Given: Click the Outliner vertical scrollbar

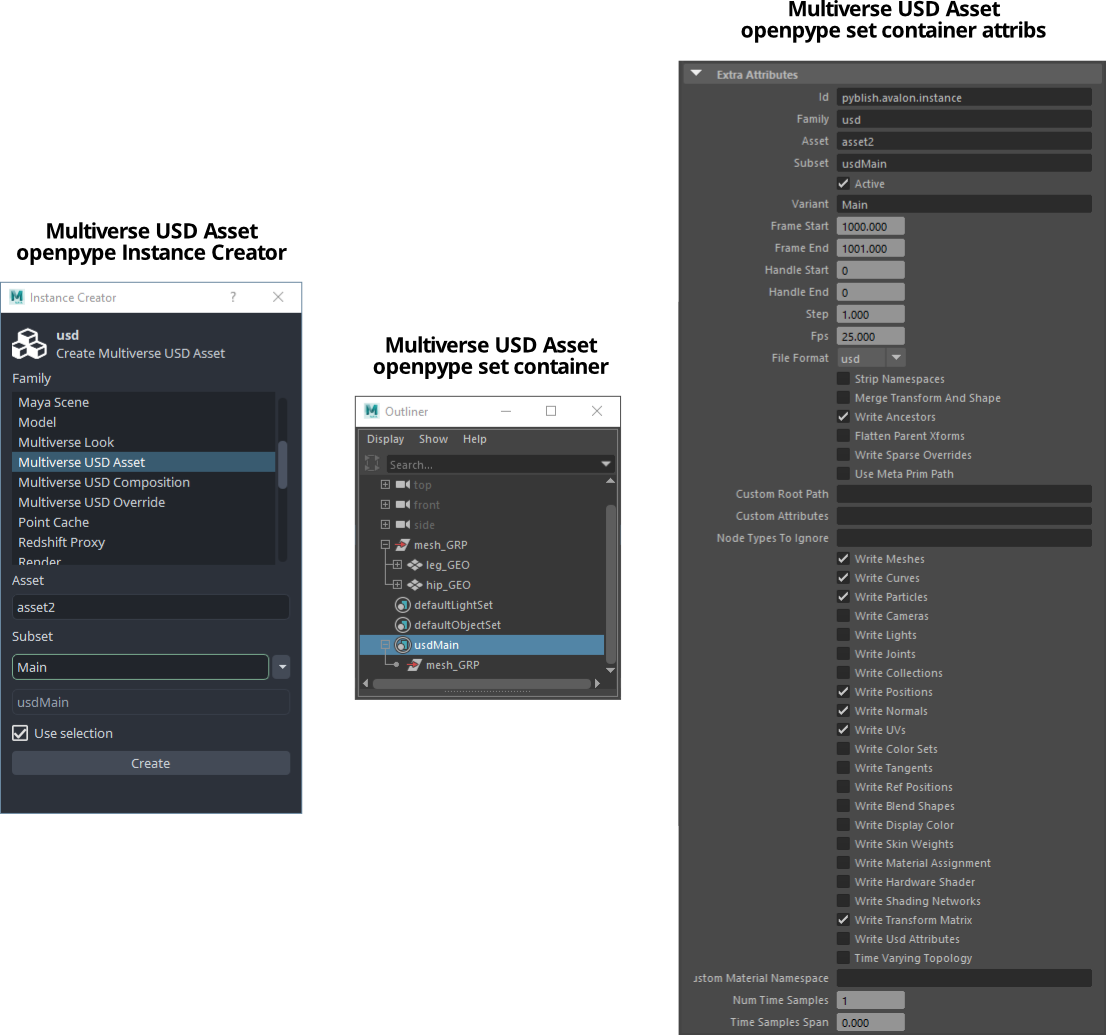Looking at the screenshot, I should (611, 583).
